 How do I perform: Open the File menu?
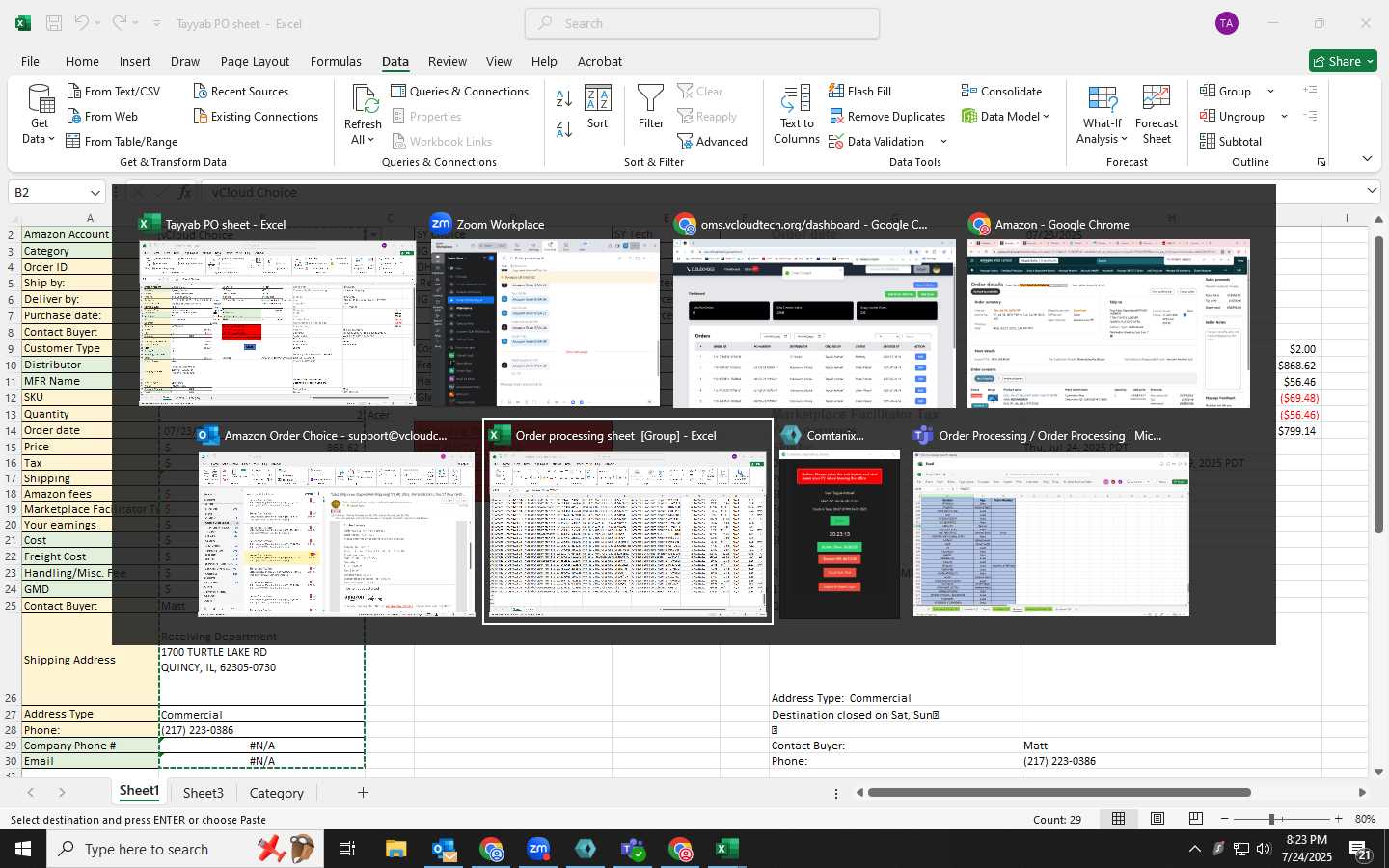(x=31, y=61)
